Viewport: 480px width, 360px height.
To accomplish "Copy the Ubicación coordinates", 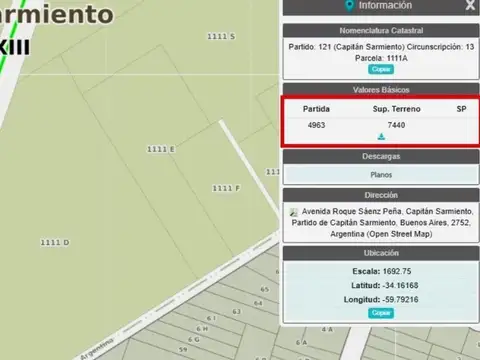I will click(381, 313).
